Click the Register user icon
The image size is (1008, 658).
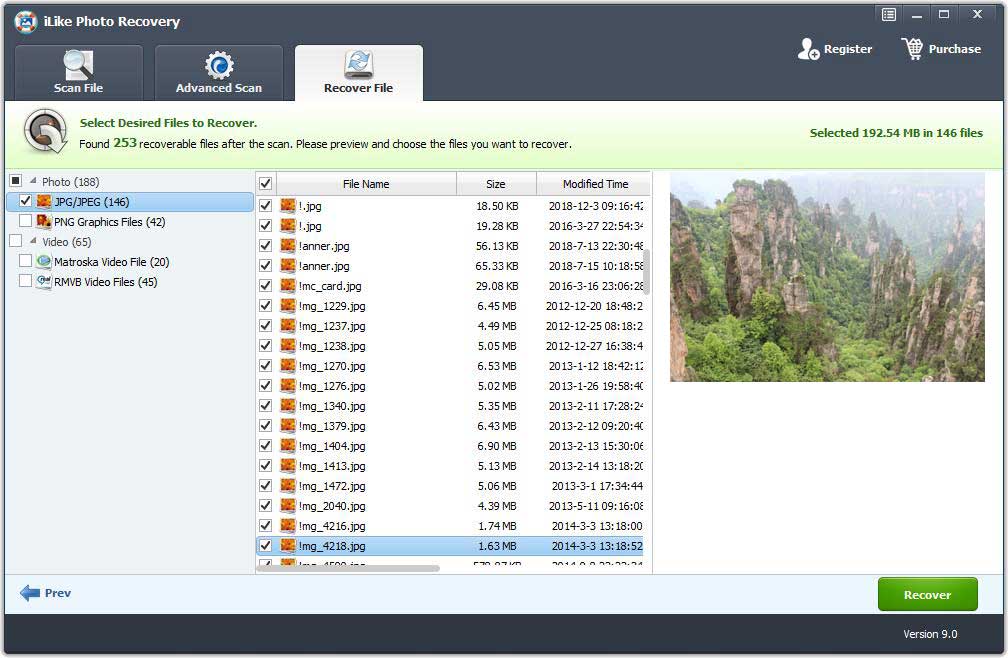coord(808,49)
